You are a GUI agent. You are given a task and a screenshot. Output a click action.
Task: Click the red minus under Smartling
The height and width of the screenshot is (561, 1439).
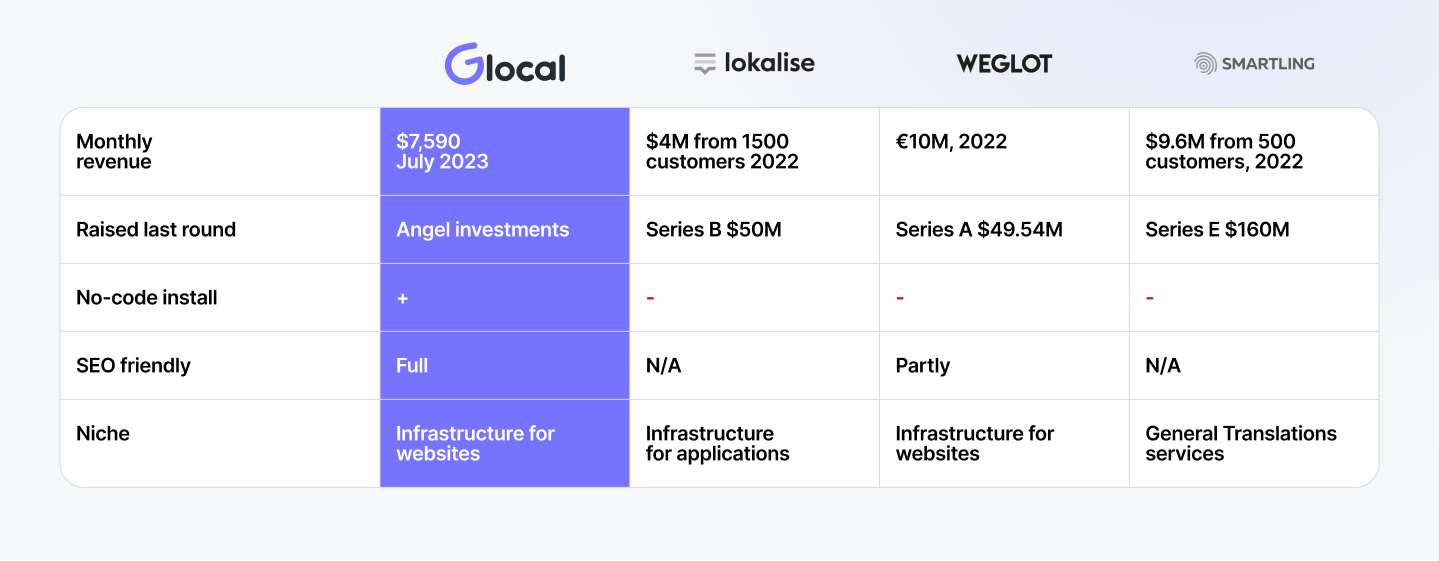(1150, 298)
